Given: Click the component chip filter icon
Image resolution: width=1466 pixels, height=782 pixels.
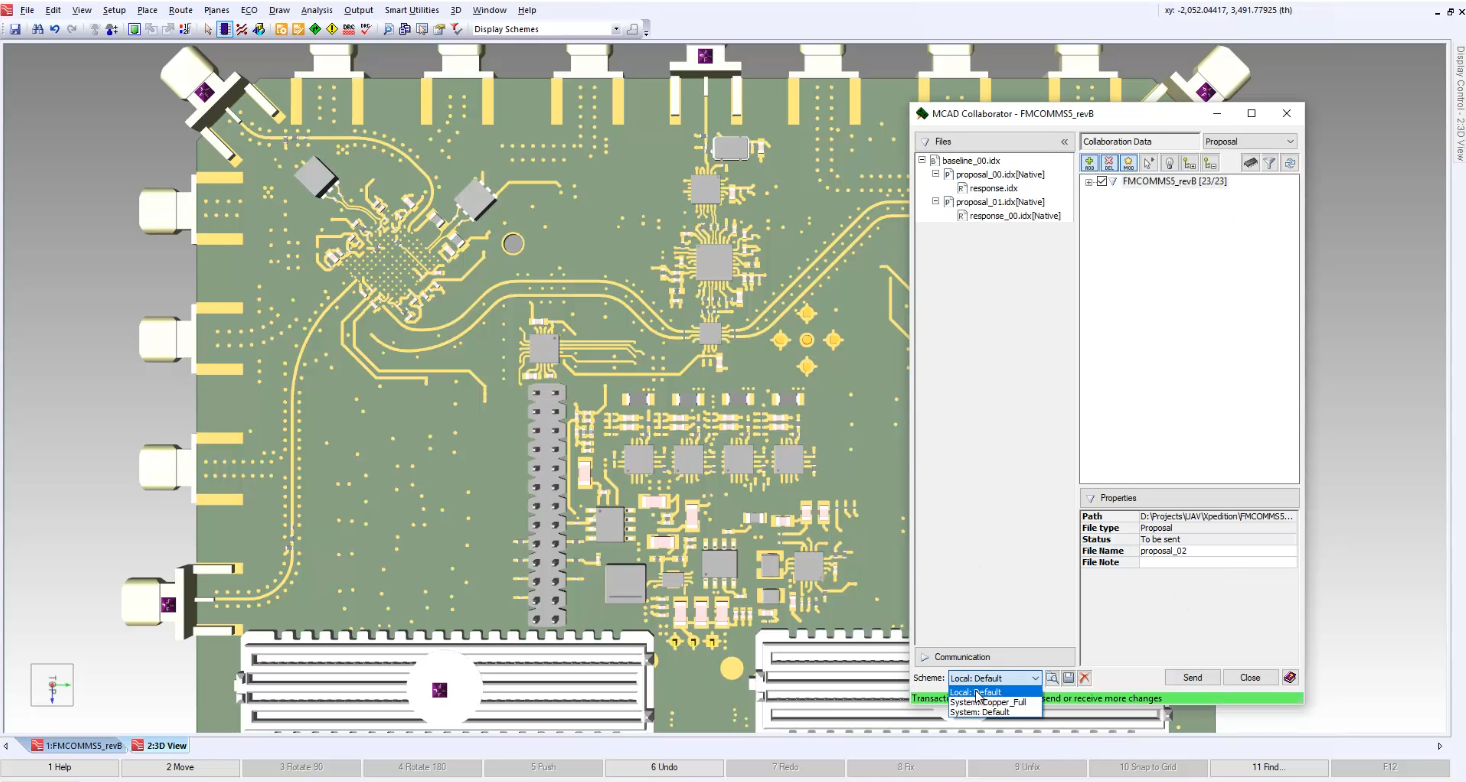Looking at the screenshot, I should pyautogui.click(x=1250, y=163).
